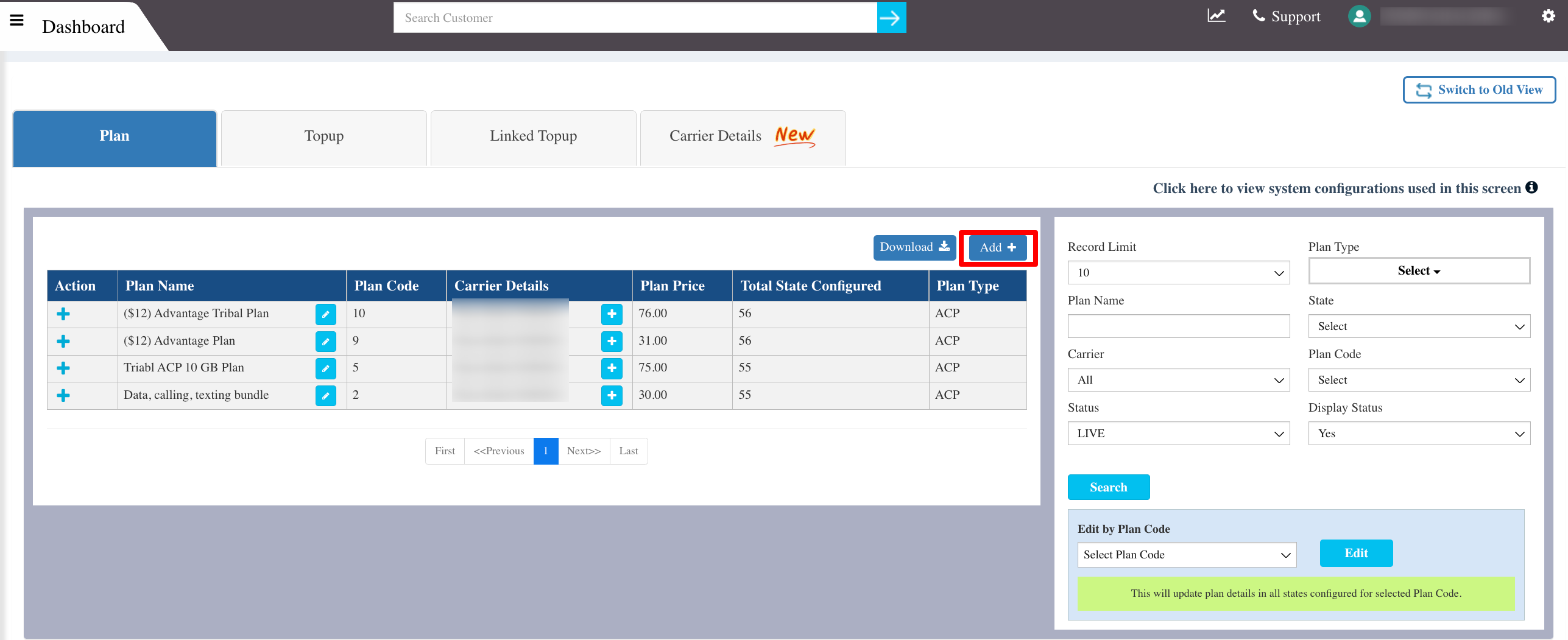Expand carrier details plus icon for ($12) Advantage Plan
The width and height of the screenshot is (1568, 640).
point(612,341)
